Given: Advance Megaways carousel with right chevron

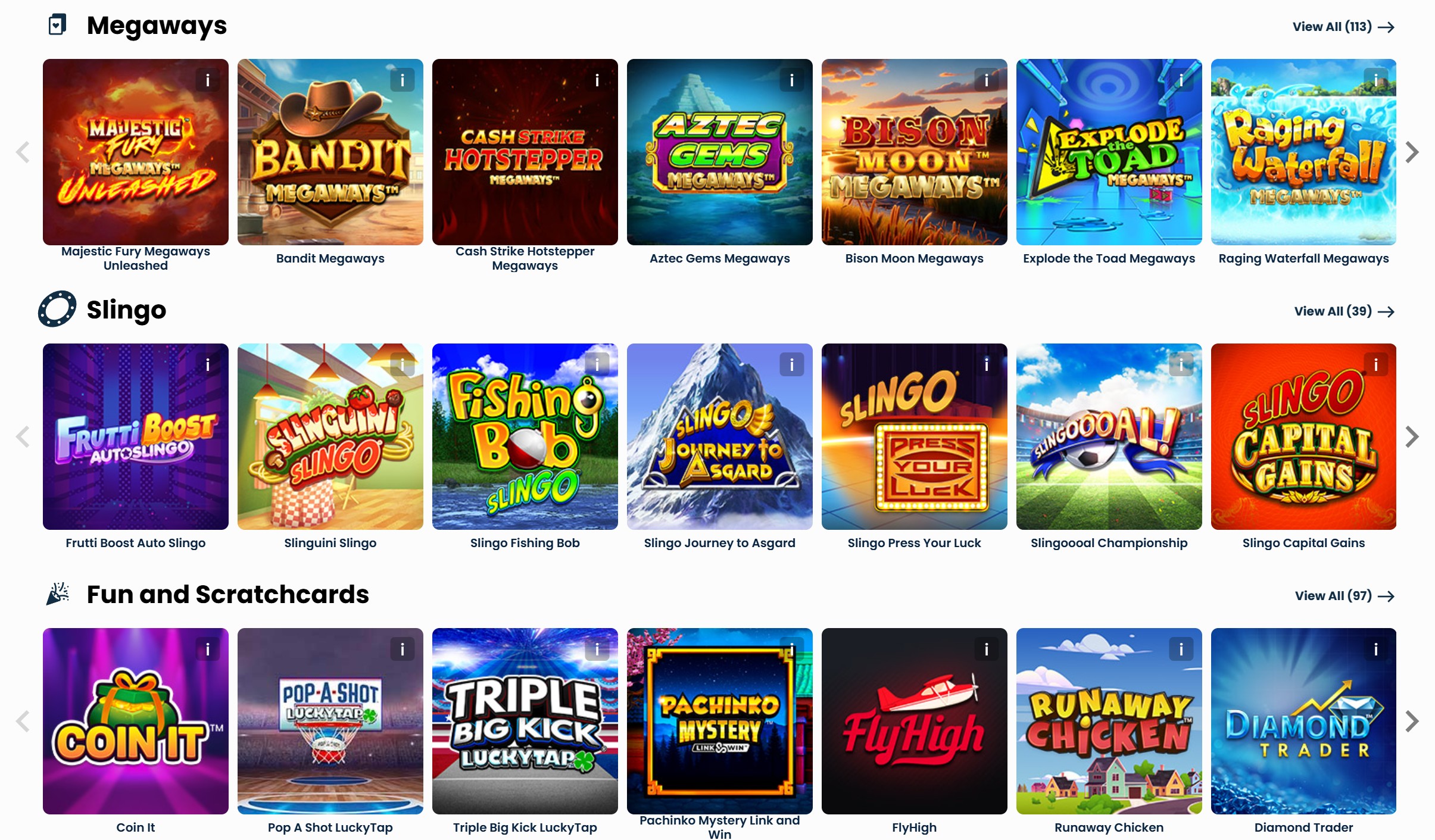Looking at the screenshot, I should (x=1412, y=152).
